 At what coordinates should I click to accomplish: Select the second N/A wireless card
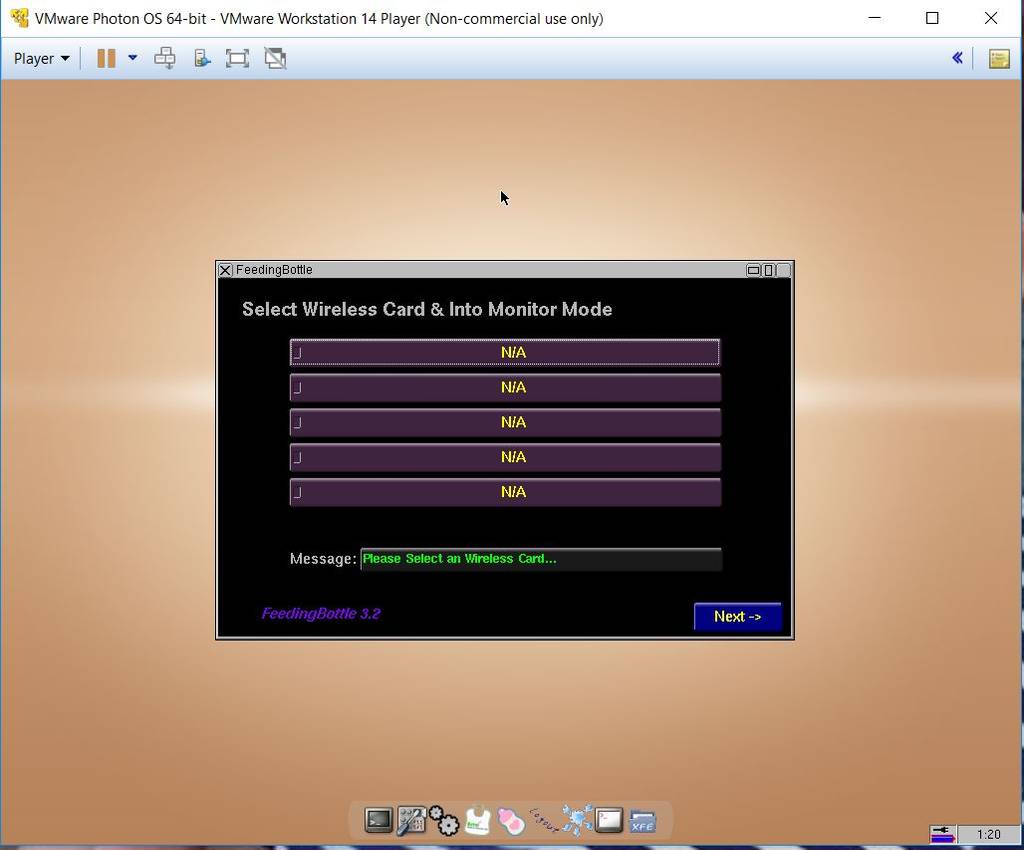(505, 388)
